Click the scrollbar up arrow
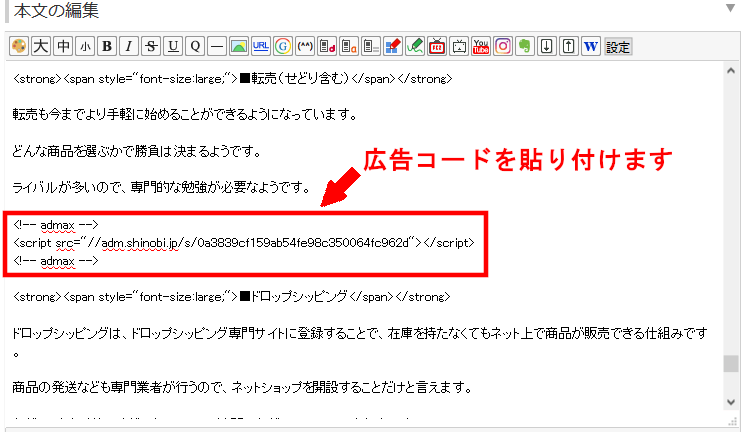 (x=731, y=71)
